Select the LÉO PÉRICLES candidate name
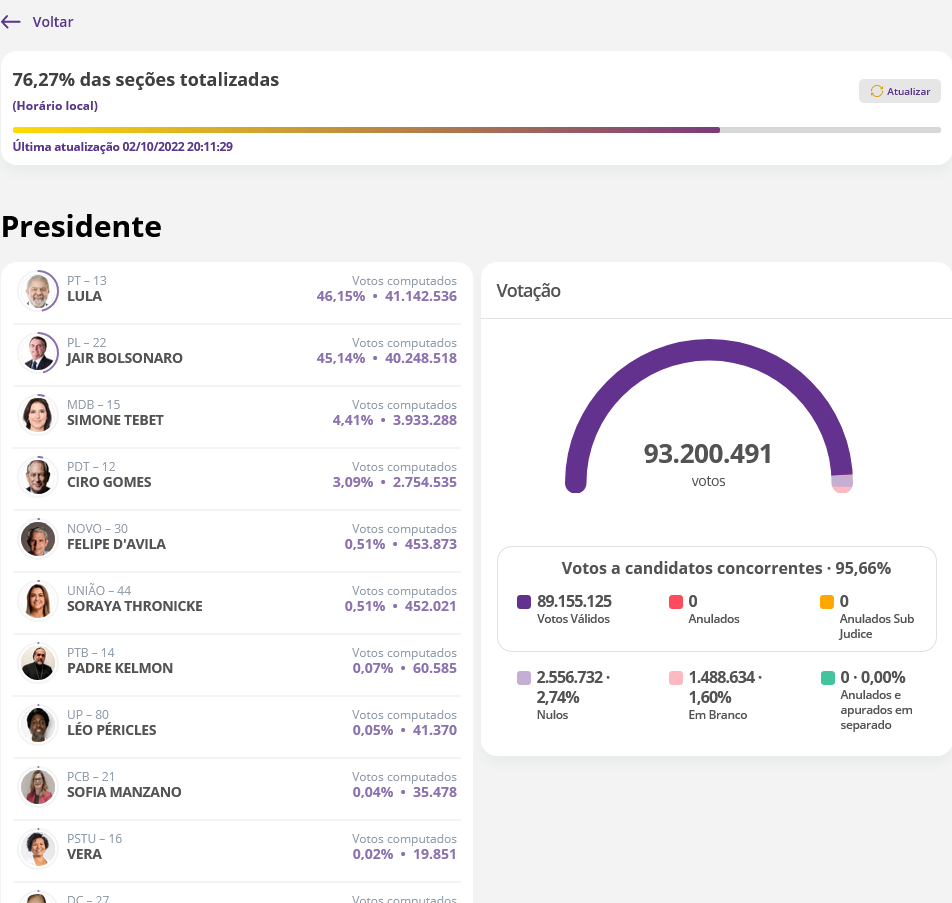Screen dimensions: 952x903 point(112,730)
